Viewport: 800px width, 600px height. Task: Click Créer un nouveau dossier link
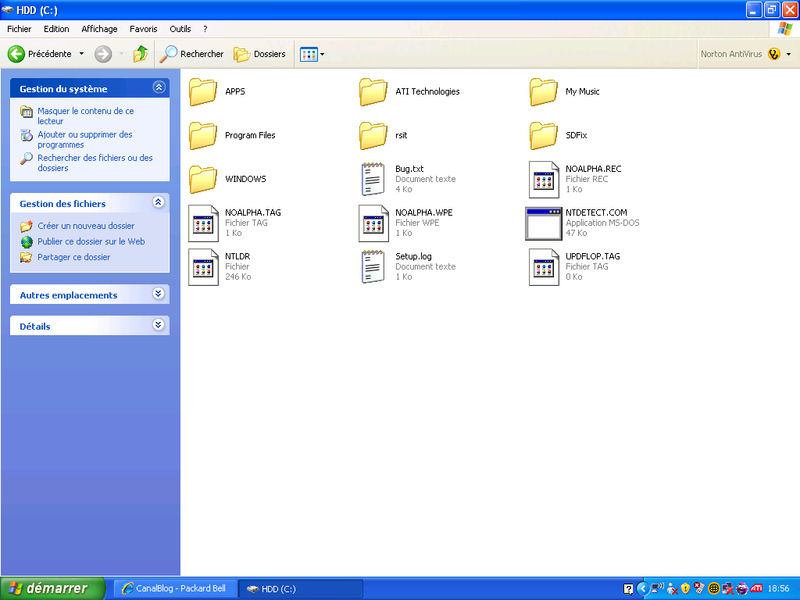point(85,226)
